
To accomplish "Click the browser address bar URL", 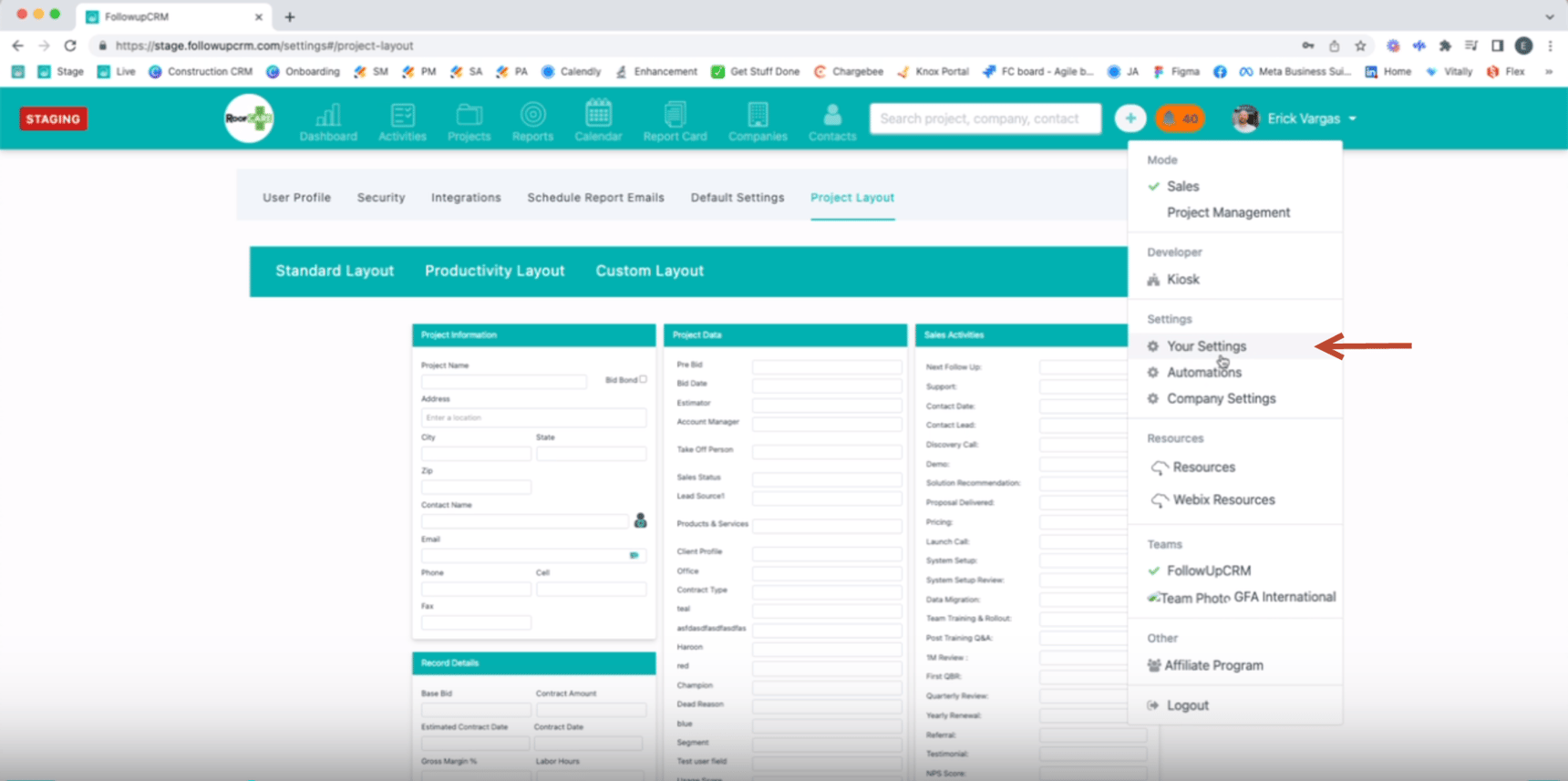I will [264, 46].
